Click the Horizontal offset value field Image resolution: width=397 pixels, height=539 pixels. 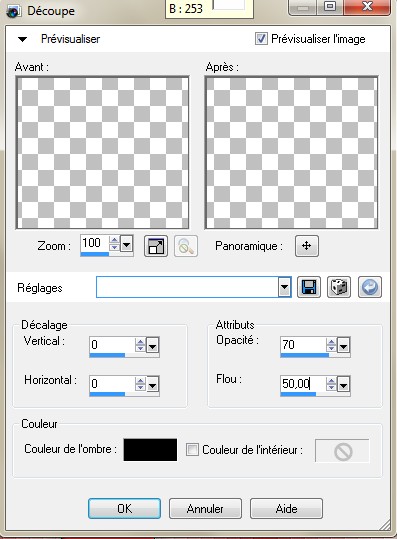[112, 384]
